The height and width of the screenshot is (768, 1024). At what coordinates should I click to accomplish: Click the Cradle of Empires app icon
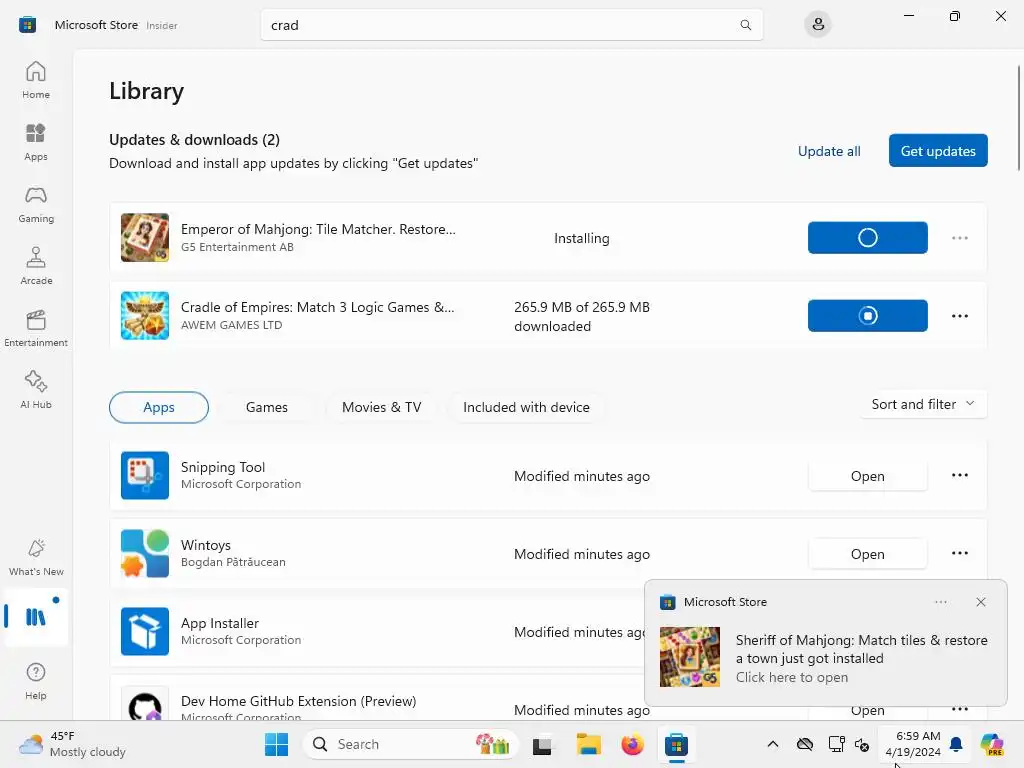pos(145,315)
